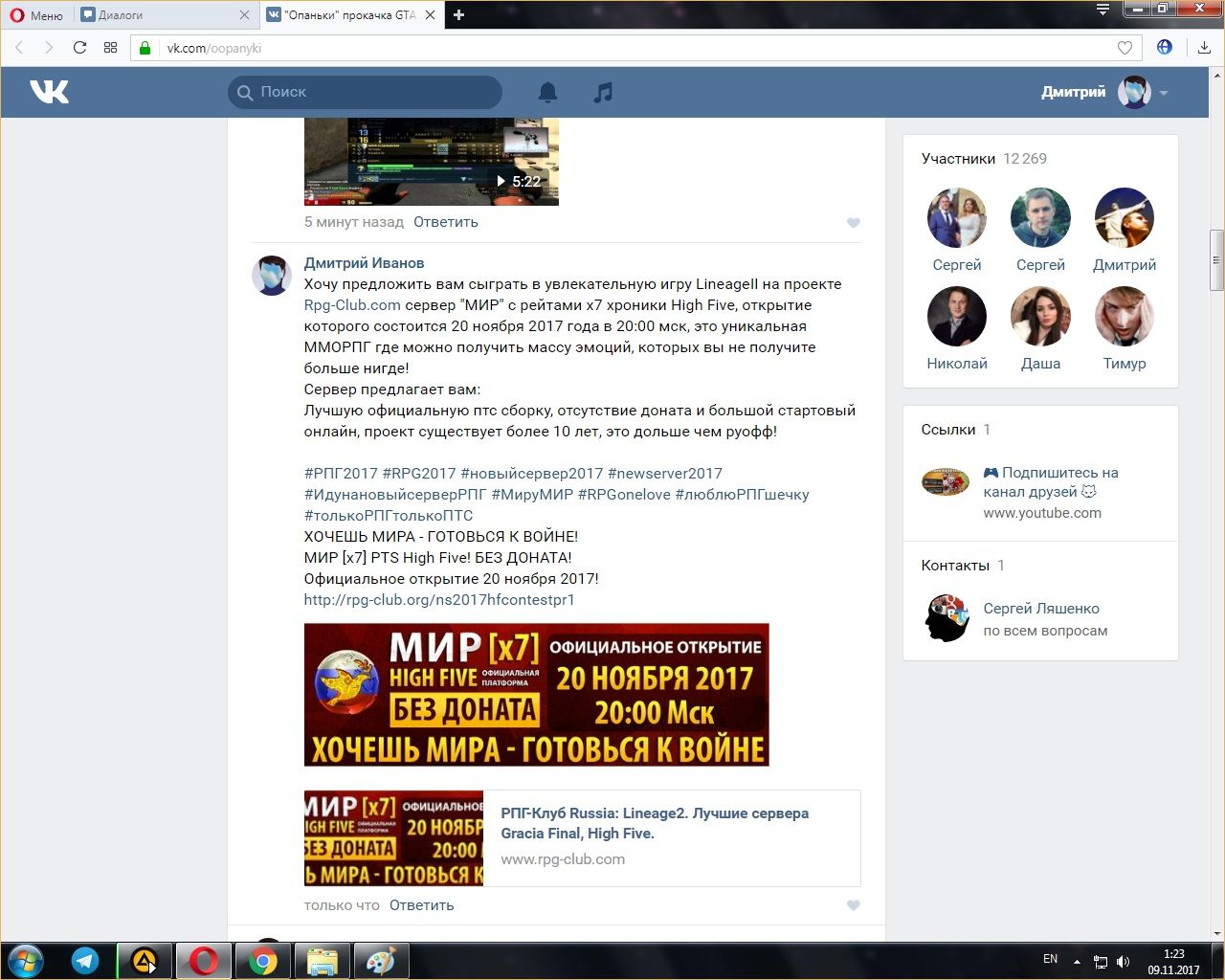Show hidden system tray icons
The width and height of the screenshot is (1225, 980).
(x=1077, y=961)
